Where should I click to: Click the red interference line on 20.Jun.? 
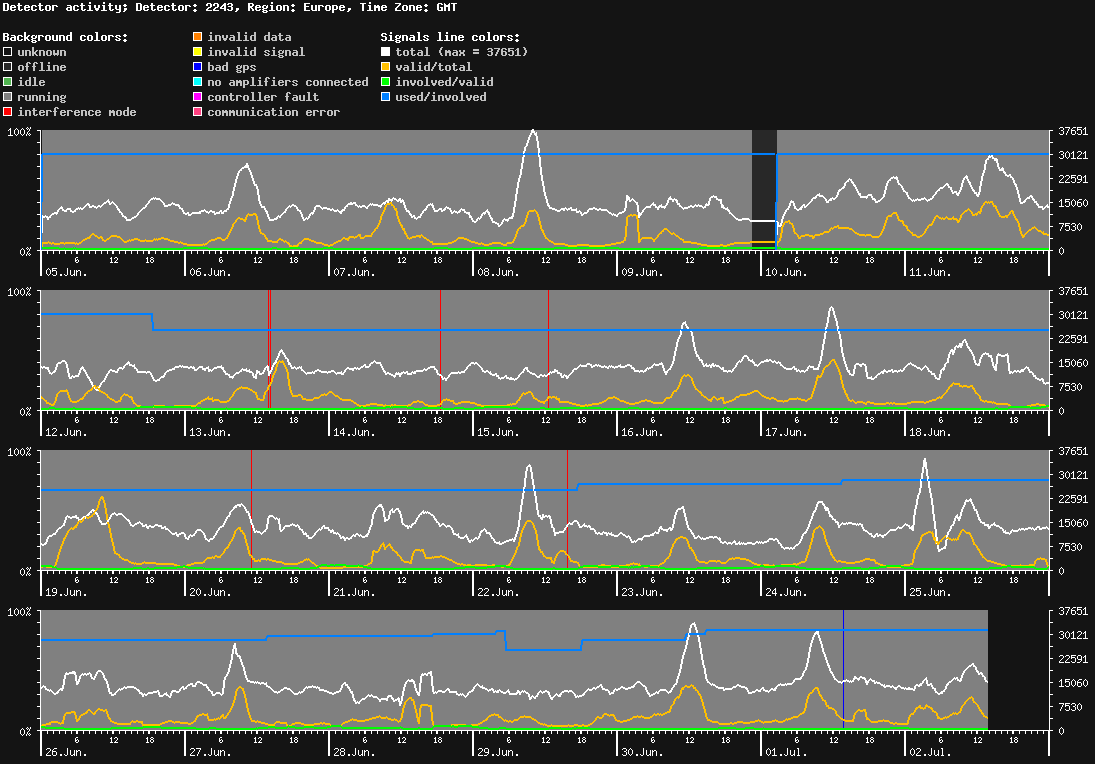pos(251,510)
